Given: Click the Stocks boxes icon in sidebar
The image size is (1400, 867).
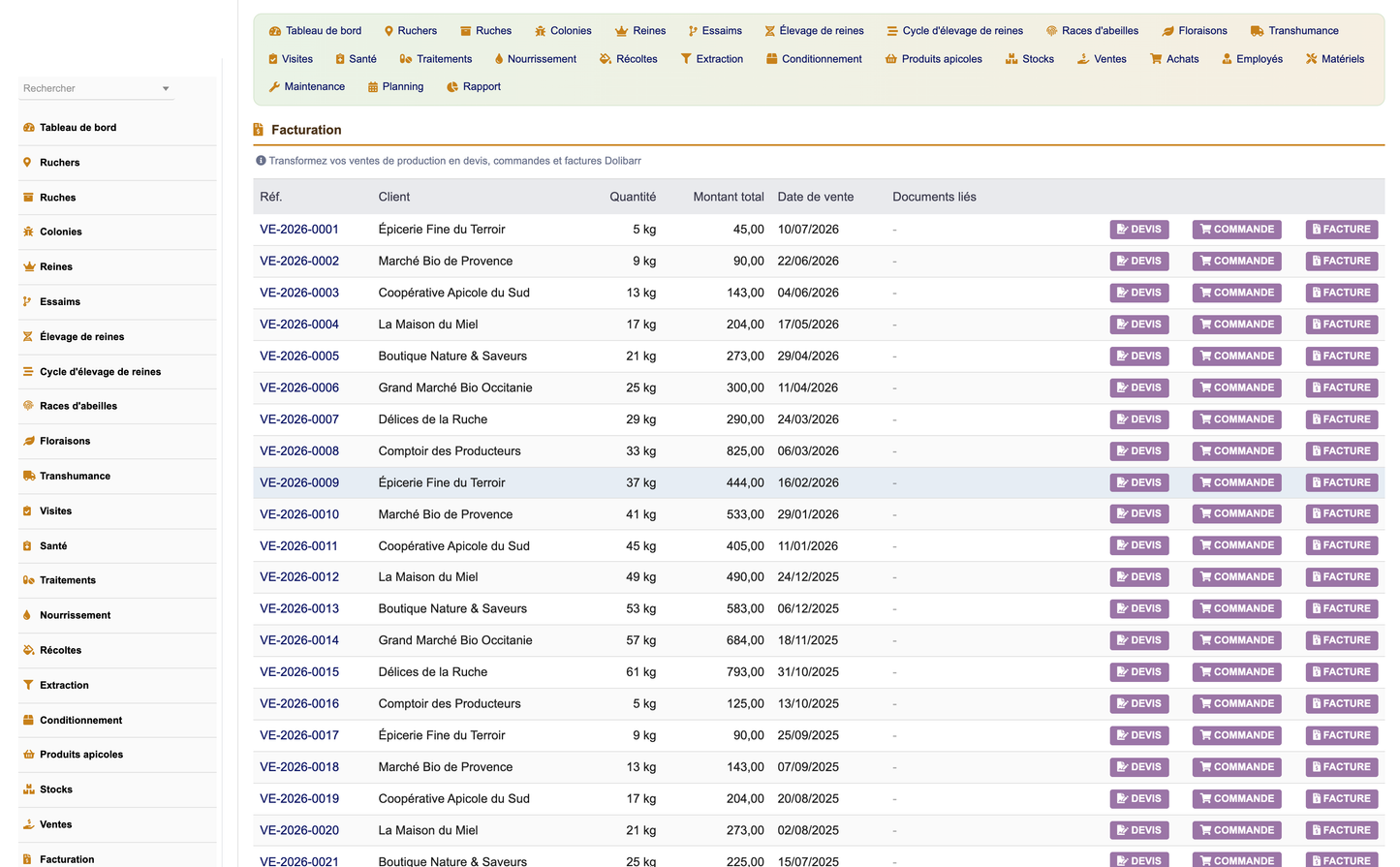Looking at the screenshot, I should (x=28, y=790).
